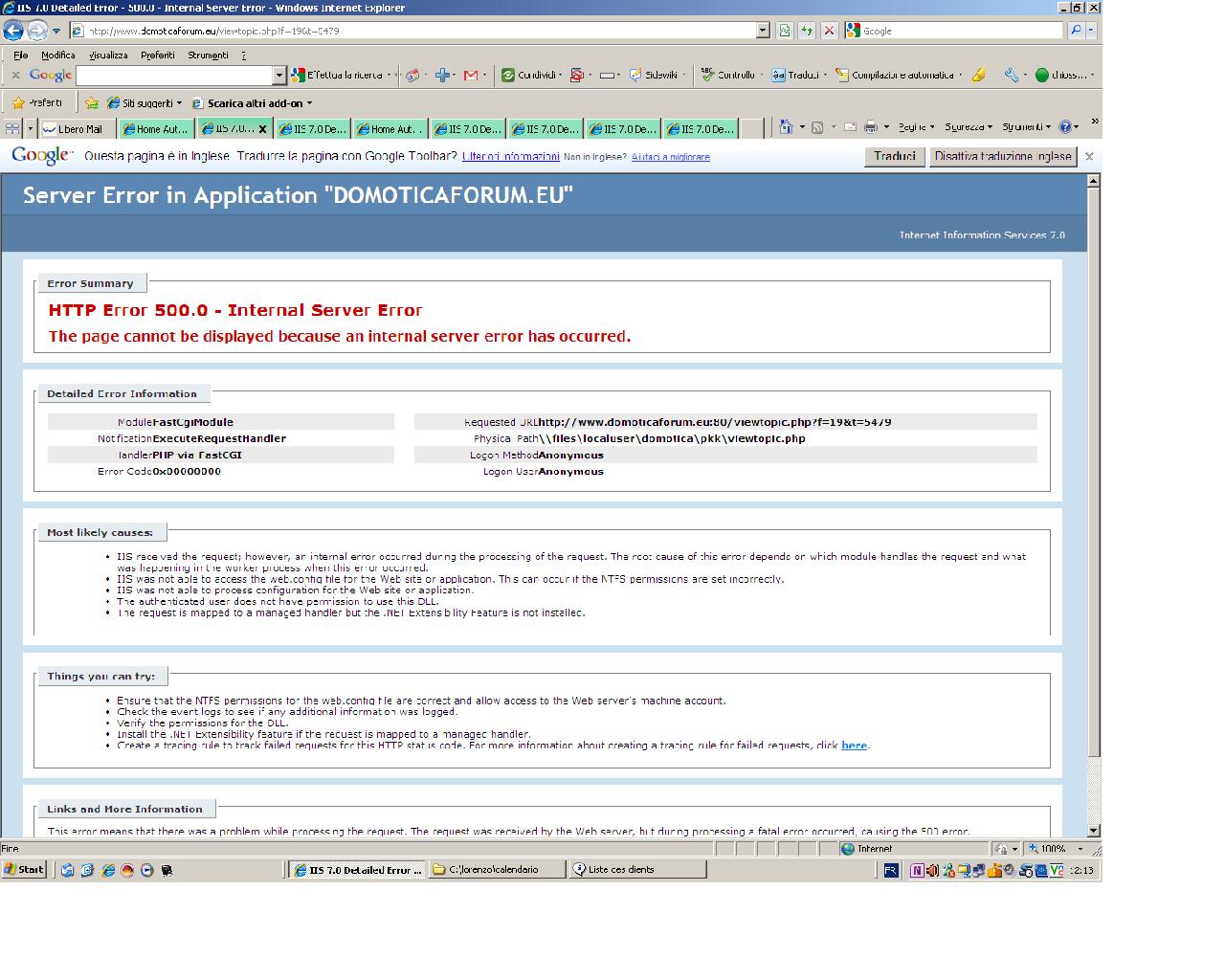Switch to the Libero Mail tab

pos(77,128)
